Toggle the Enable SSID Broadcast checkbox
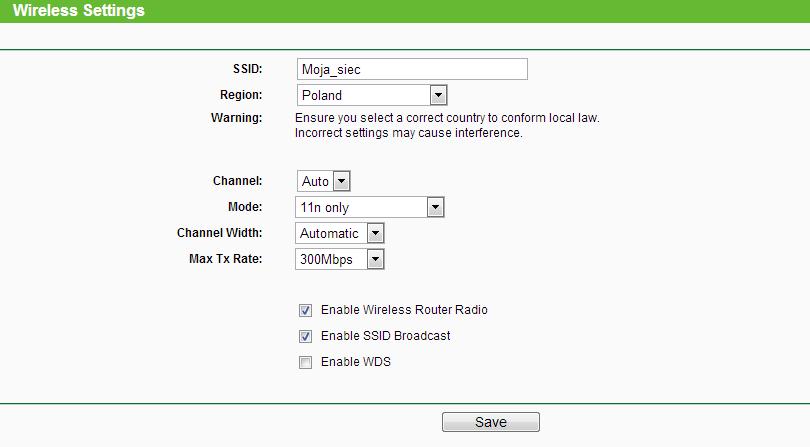This screenshot has height=447, width=810. coord(305,336)
